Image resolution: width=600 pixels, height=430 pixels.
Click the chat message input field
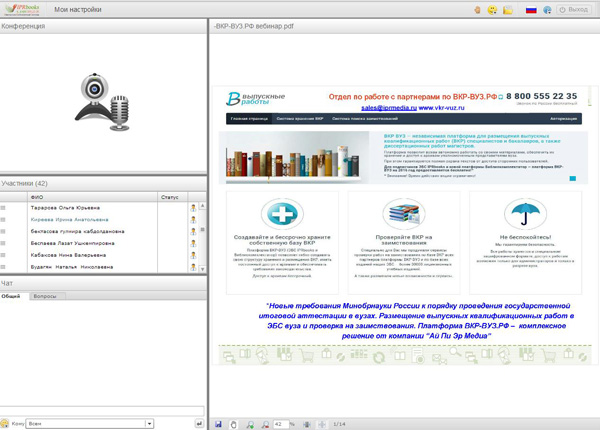click(102, 411)
